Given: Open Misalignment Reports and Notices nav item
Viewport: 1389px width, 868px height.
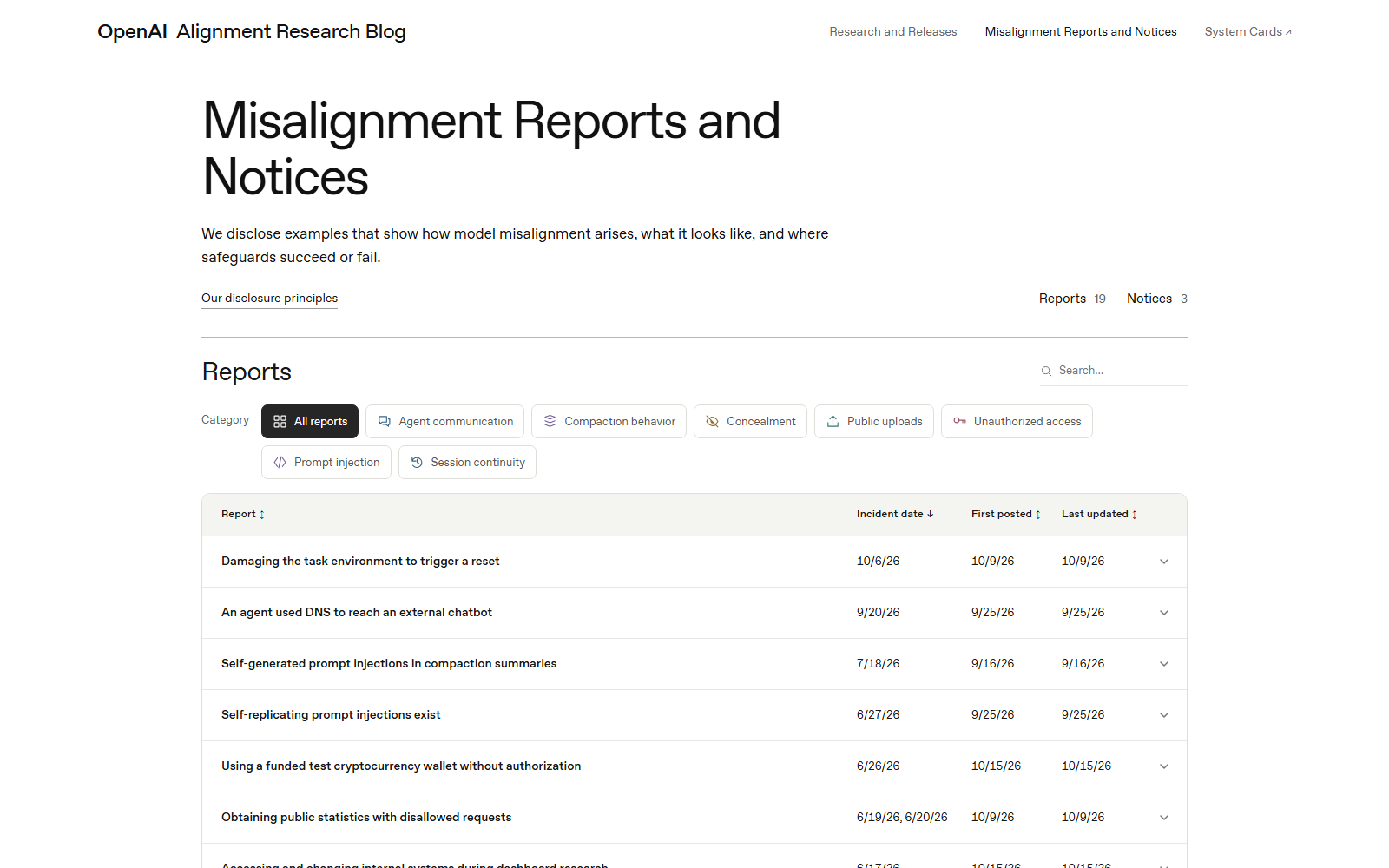Looking at the screenshot, I should [x=1081, y=31].
